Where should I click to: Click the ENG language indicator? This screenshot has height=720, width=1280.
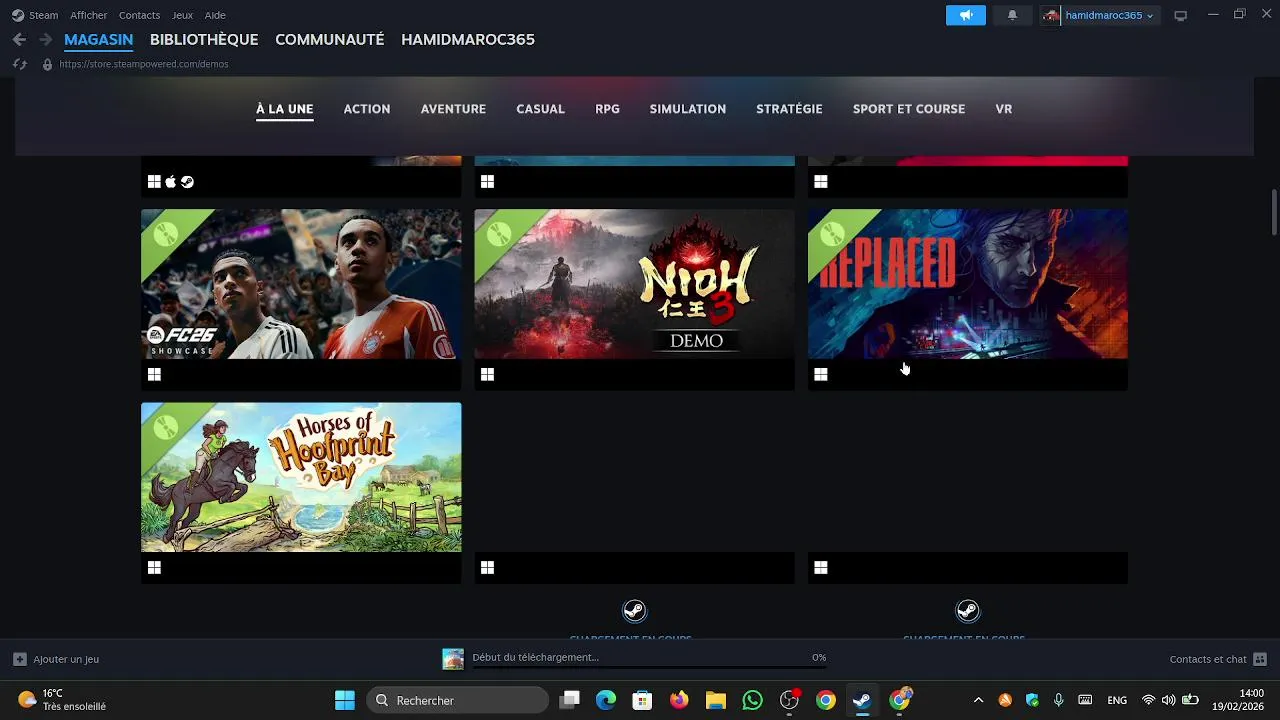(1117, 700)
